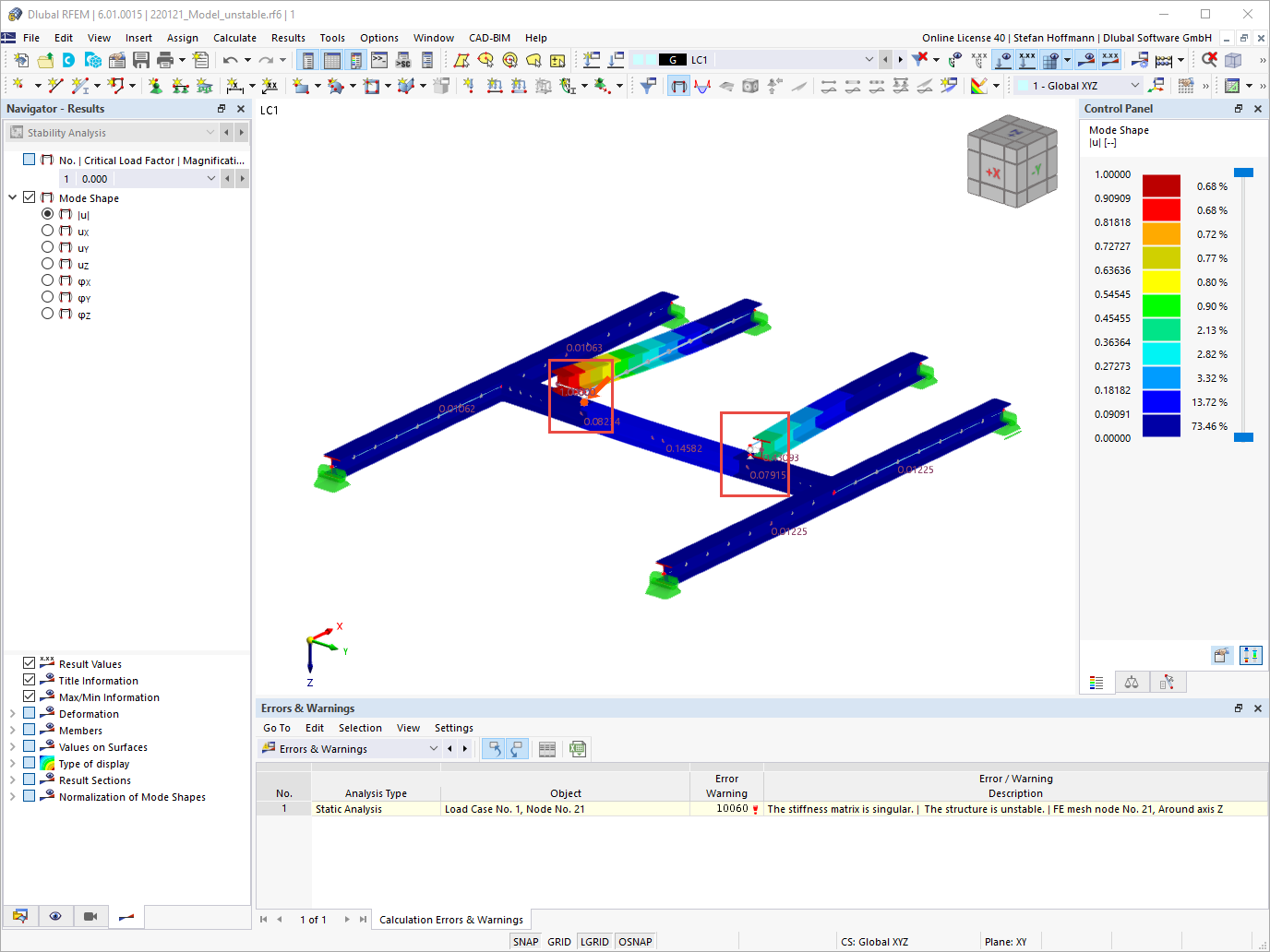The image size is (1270, 952).
Task: Click the new node icon
Action: click(18, 86)
